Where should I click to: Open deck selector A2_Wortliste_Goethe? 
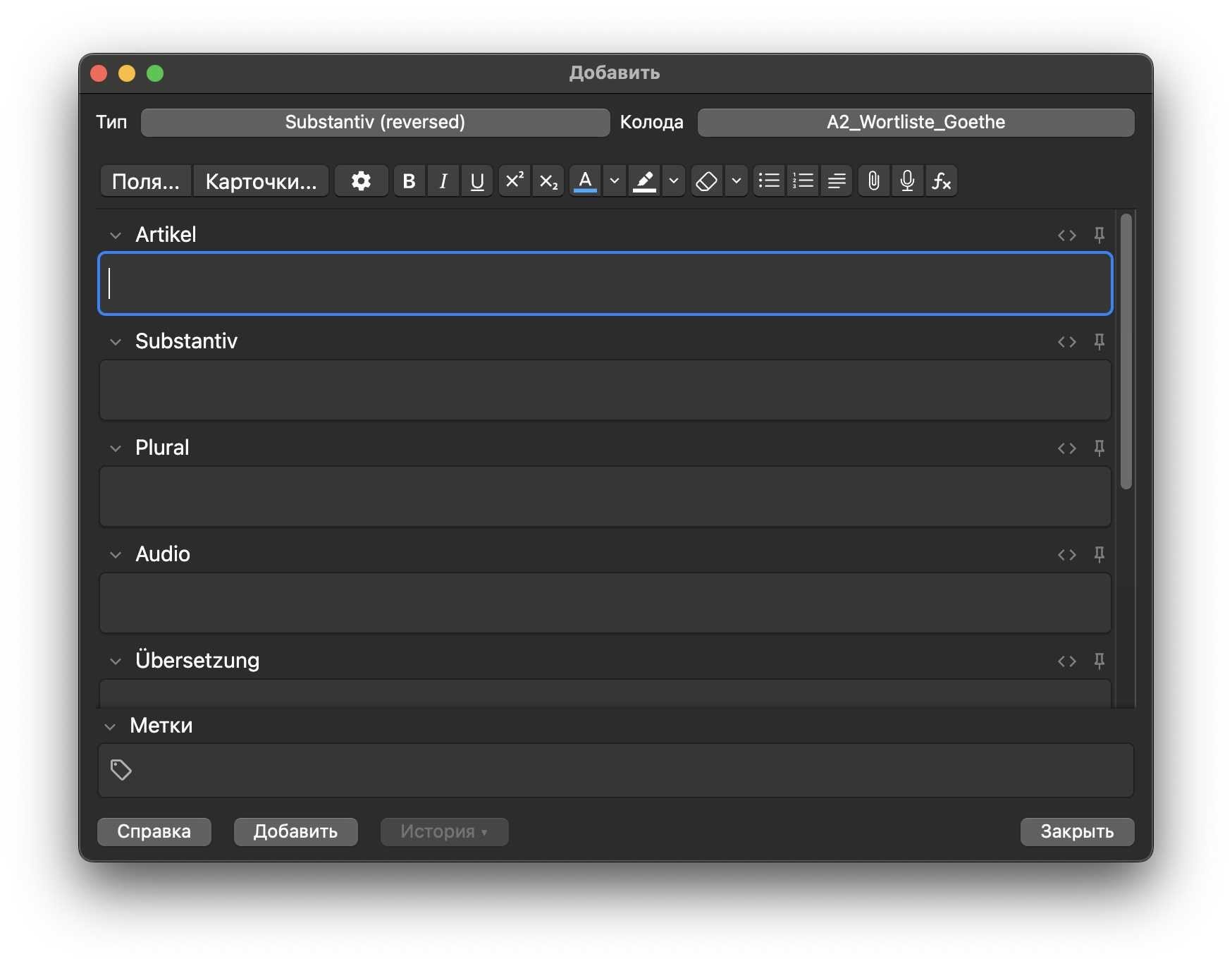point(916,122)
